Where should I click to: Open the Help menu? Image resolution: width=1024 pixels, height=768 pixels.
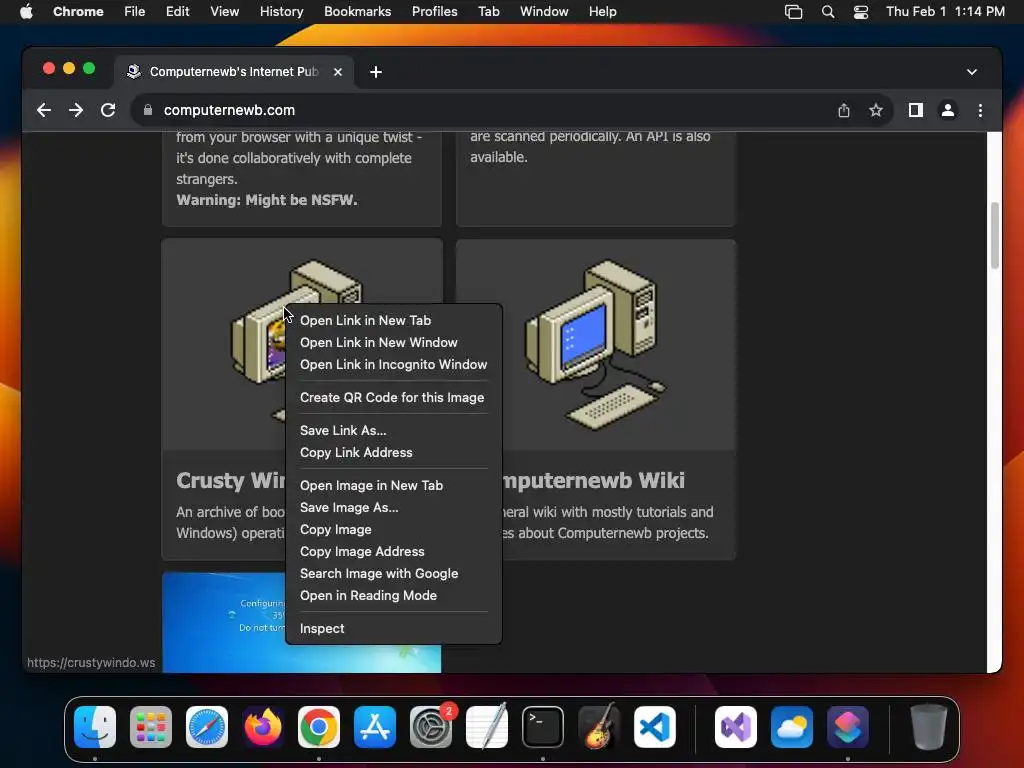coord(602,12)
